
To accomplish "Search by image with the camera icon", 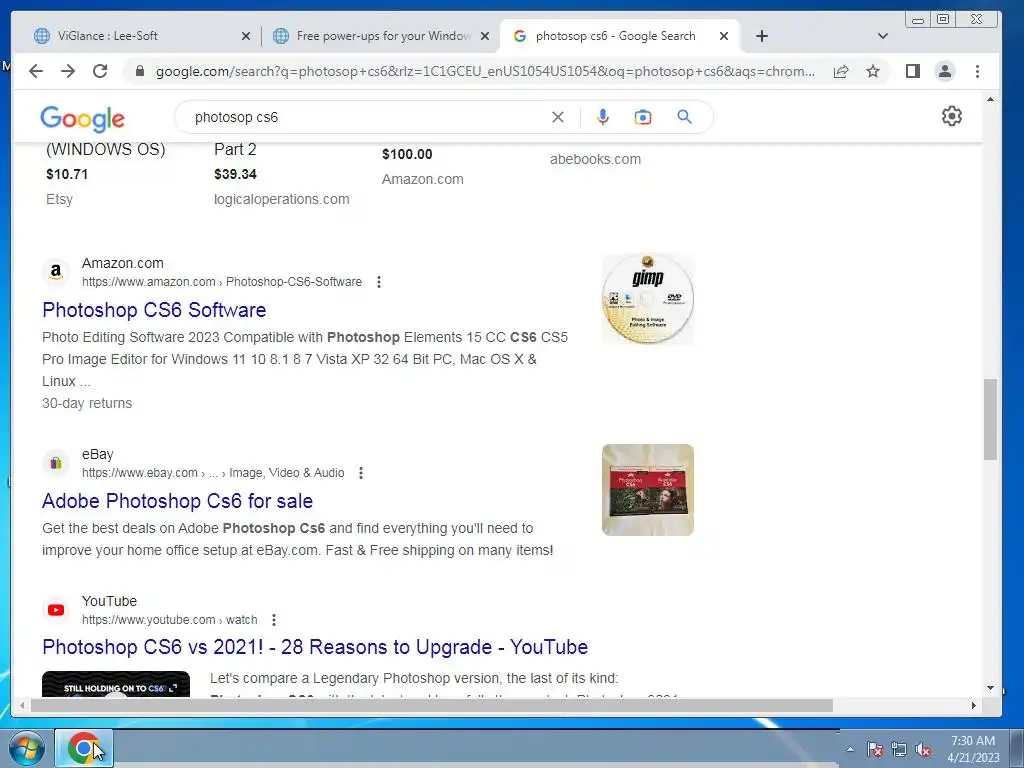I will tap(643, 117).
